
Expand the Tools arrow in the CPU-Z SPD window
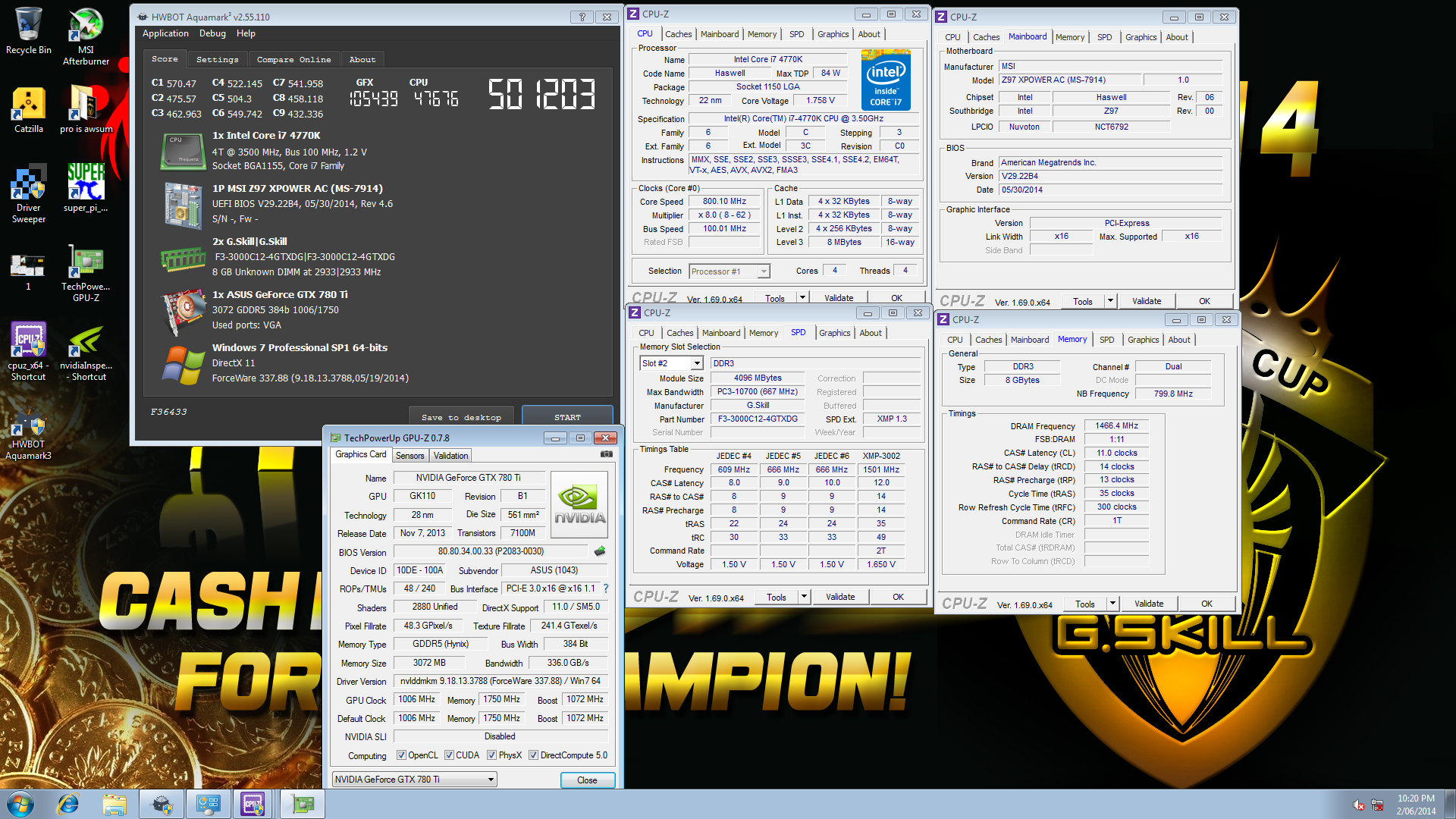pos(804,597)
